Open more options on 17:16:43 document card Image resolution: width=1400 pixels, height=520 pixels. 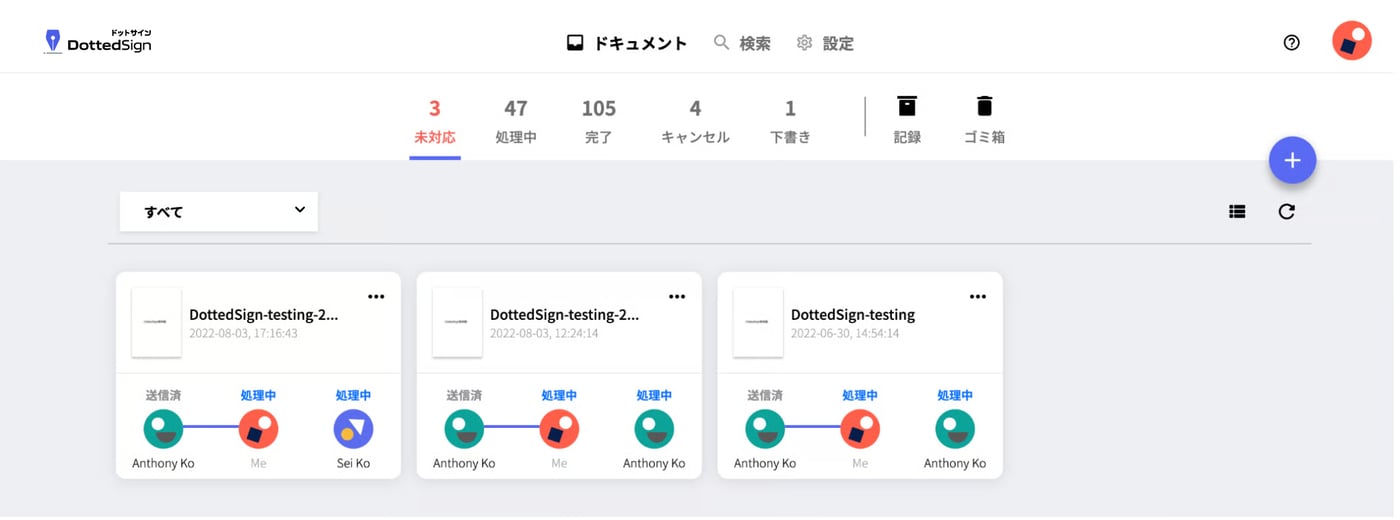coord(376,296)
